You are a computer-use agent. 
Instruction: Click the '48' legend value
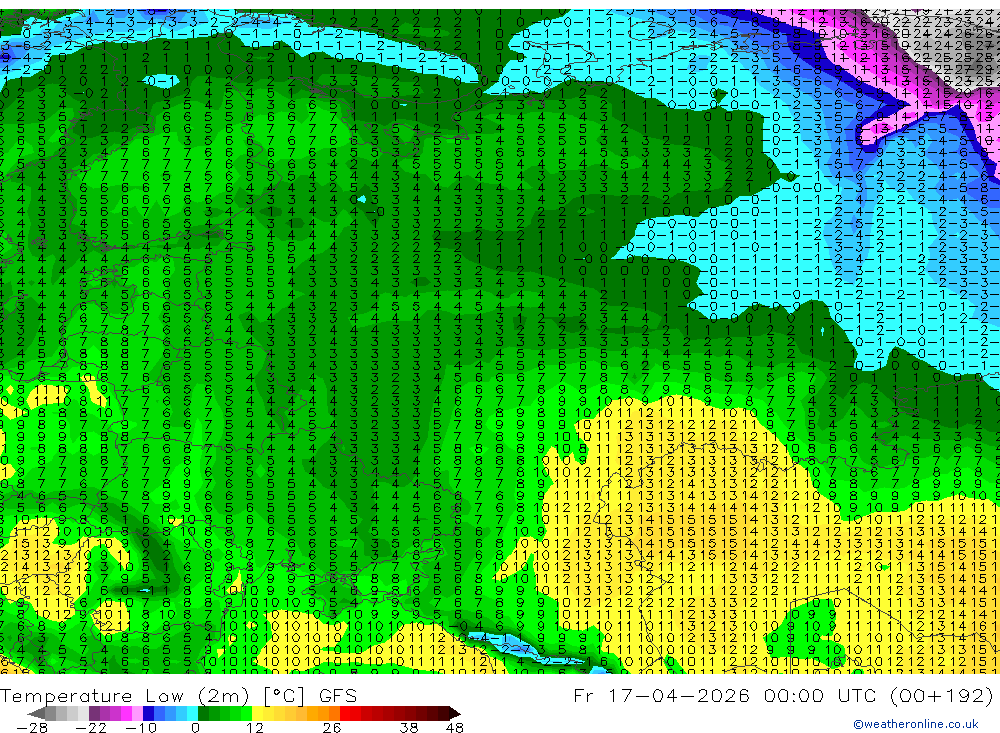tap(454, 728)
